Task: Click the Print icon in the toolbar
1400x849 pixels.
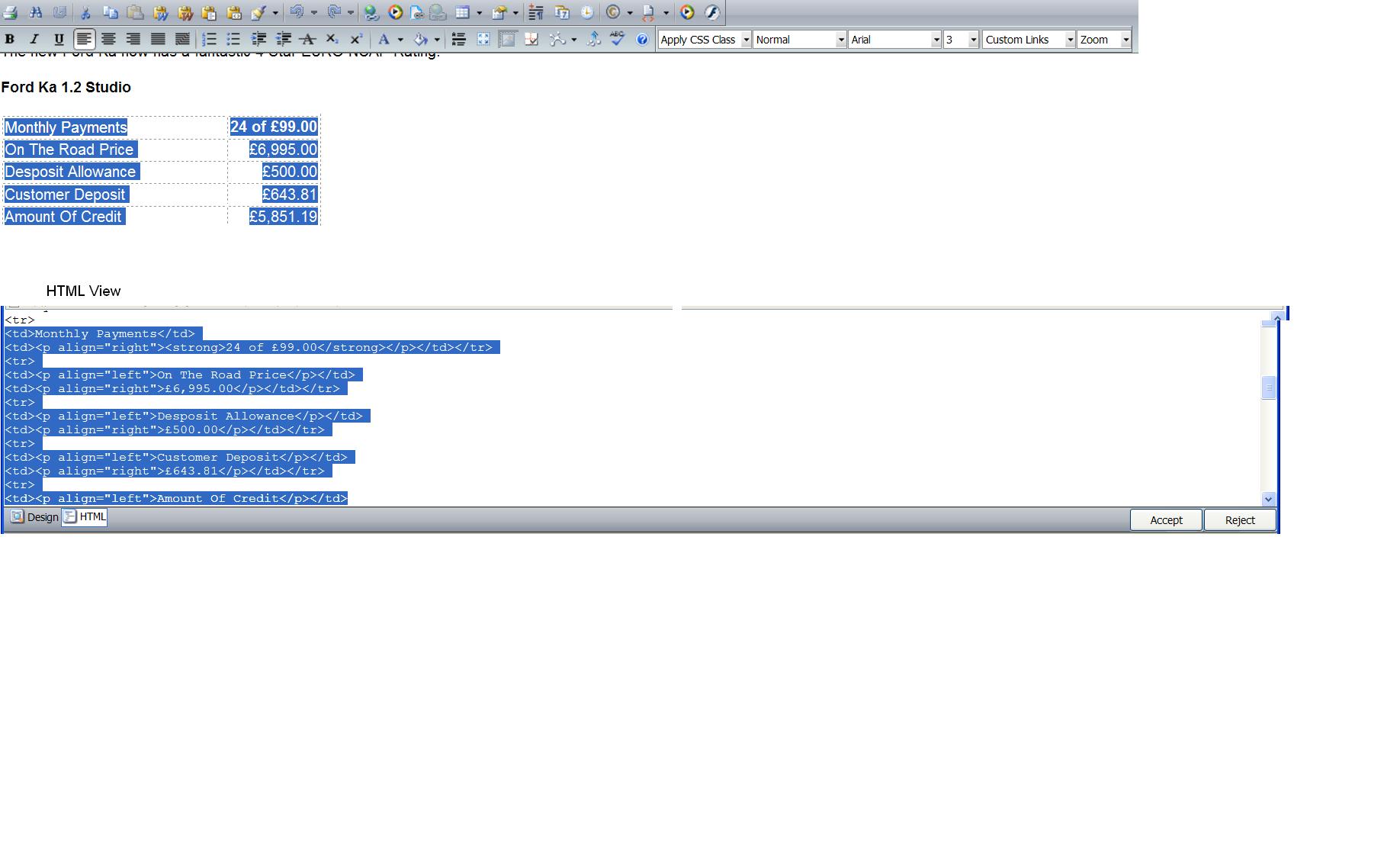Action: coord(11,12)
